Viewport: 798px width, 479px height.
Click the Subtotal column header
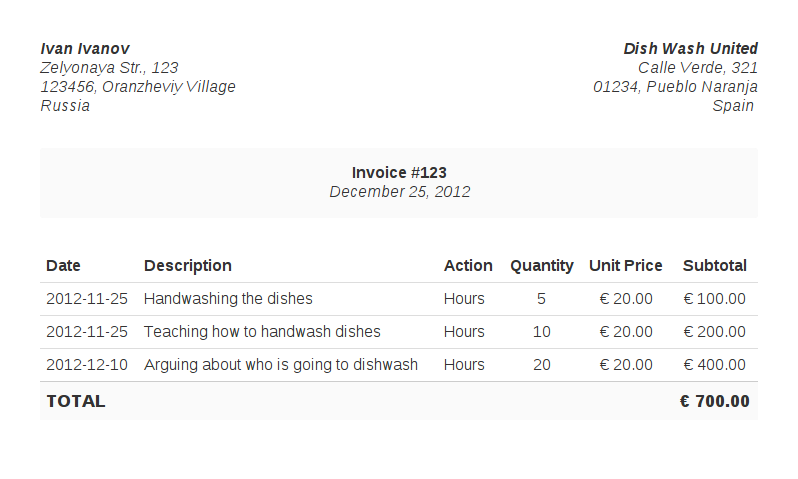click(x=714, y=266)
